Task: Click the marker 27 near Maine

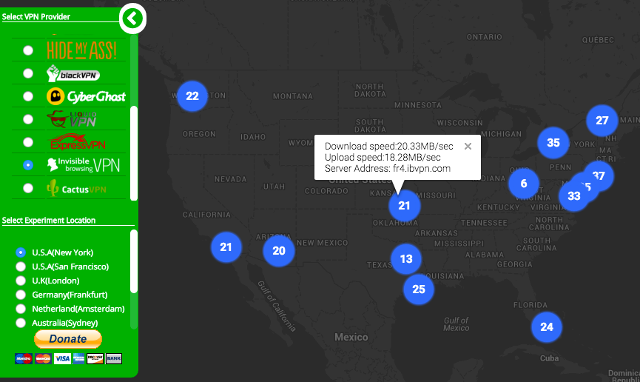Action: 602,120
